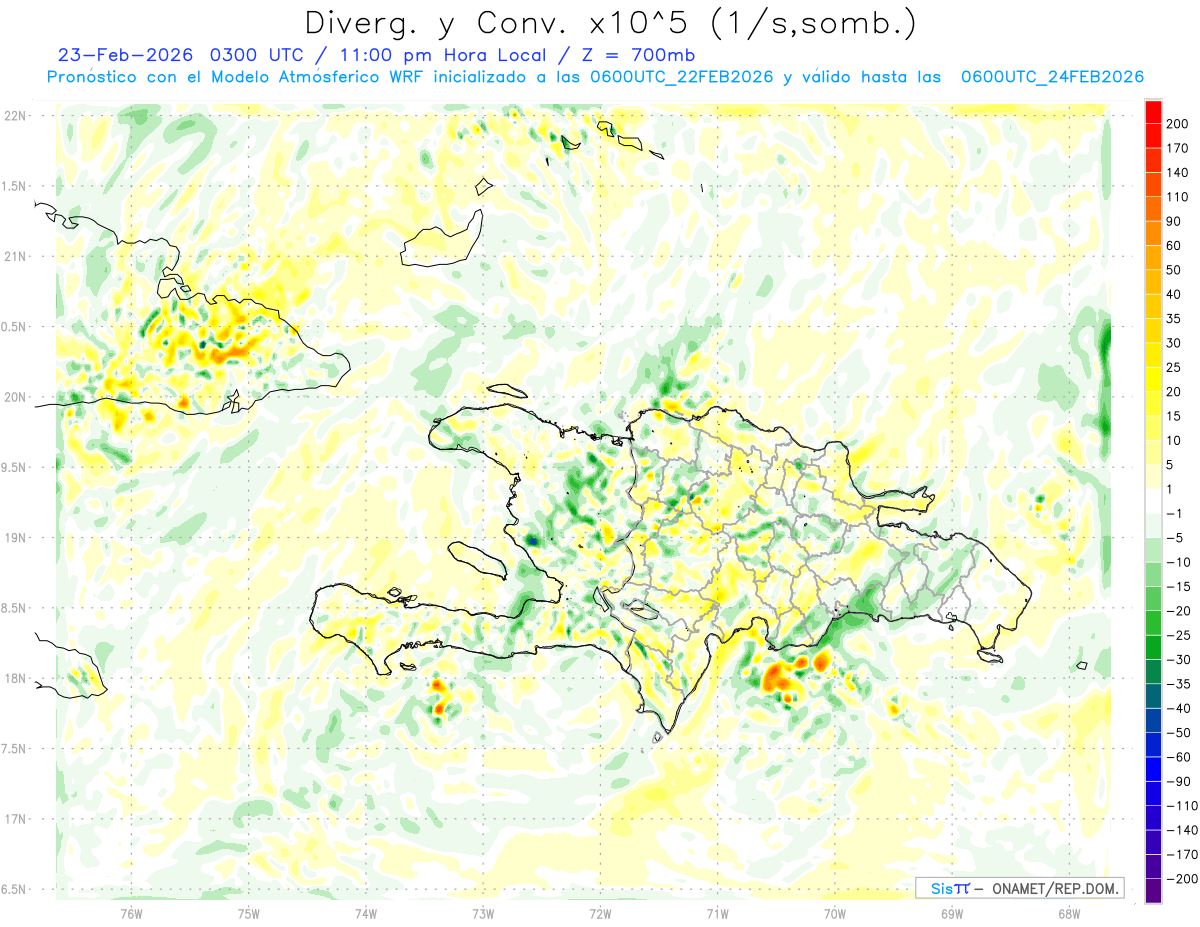1200x927 pixels.
Task: Click the -110 color scale value
Action: click(x=1184, y=805)
